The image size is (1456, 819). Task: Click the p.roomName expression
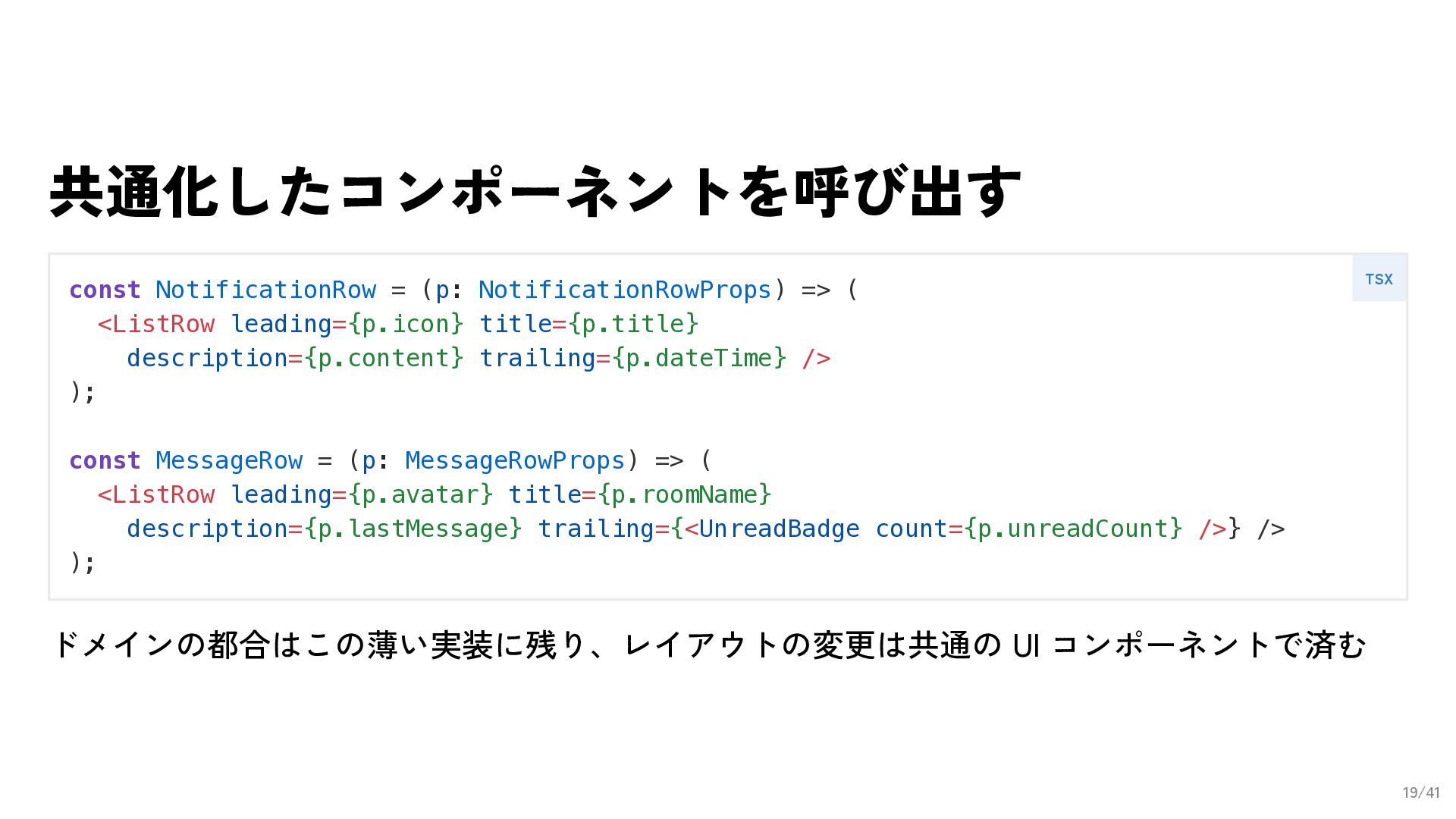pyautogui.click(x=684, y=494)
